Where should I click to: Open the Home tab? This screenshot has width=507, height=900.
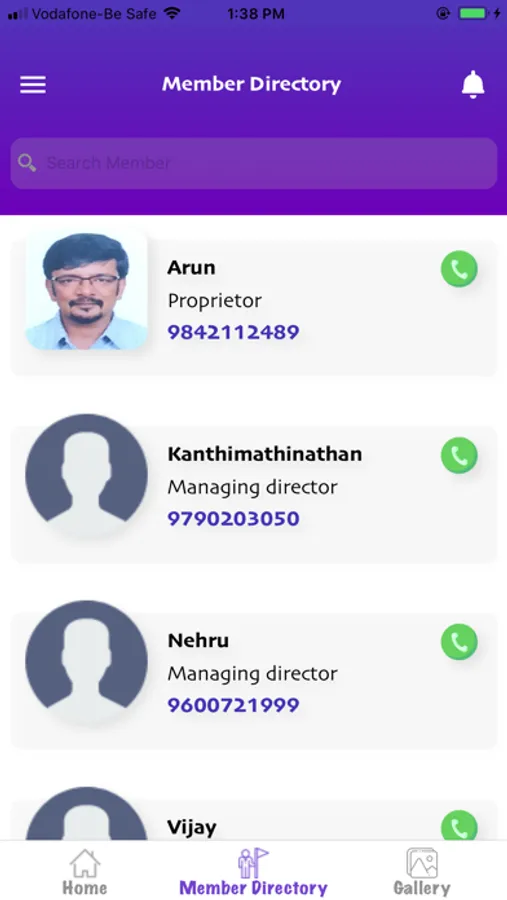(x=84, y=872)
